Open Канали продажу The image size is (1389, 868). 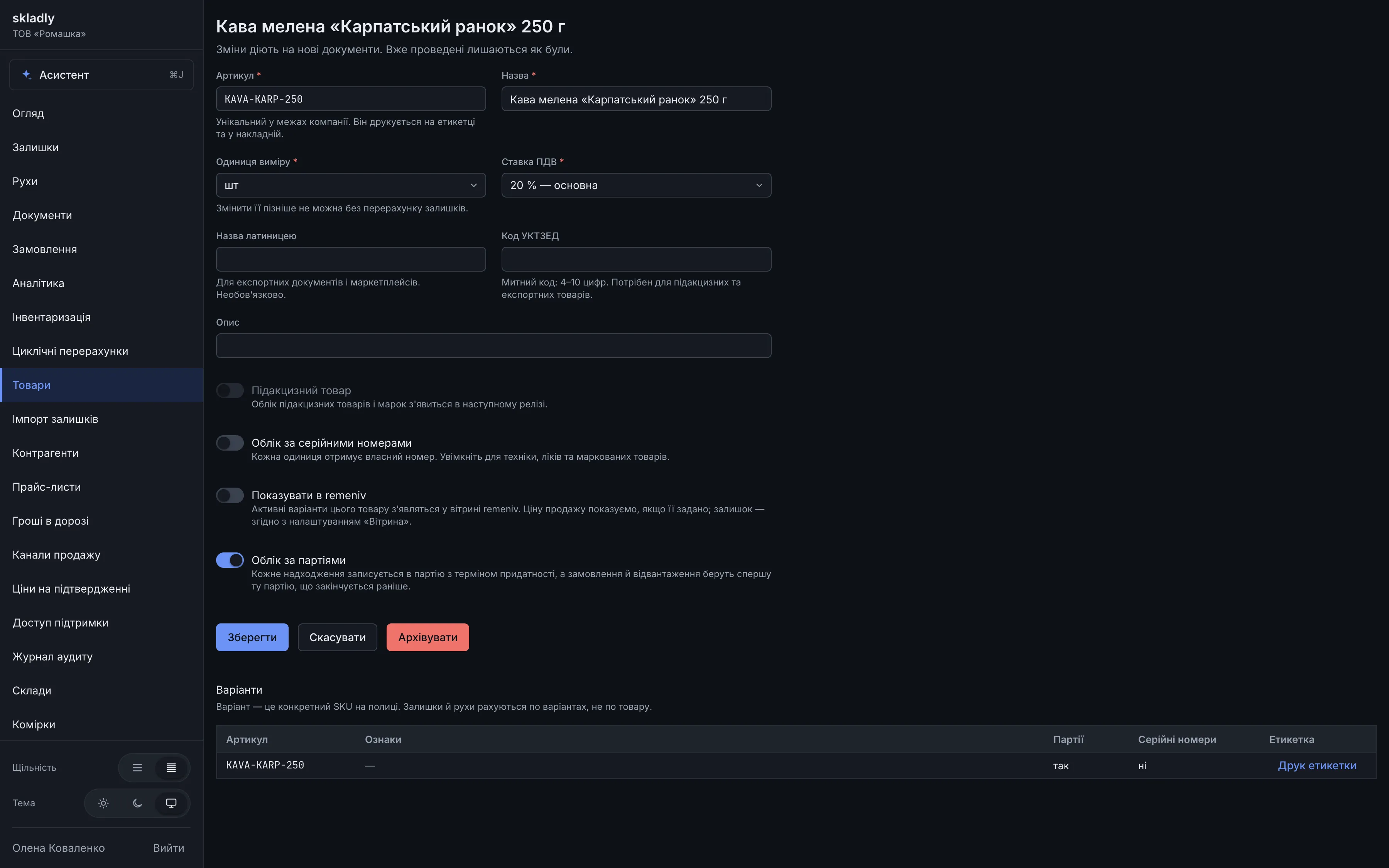[x=101, y=555]
